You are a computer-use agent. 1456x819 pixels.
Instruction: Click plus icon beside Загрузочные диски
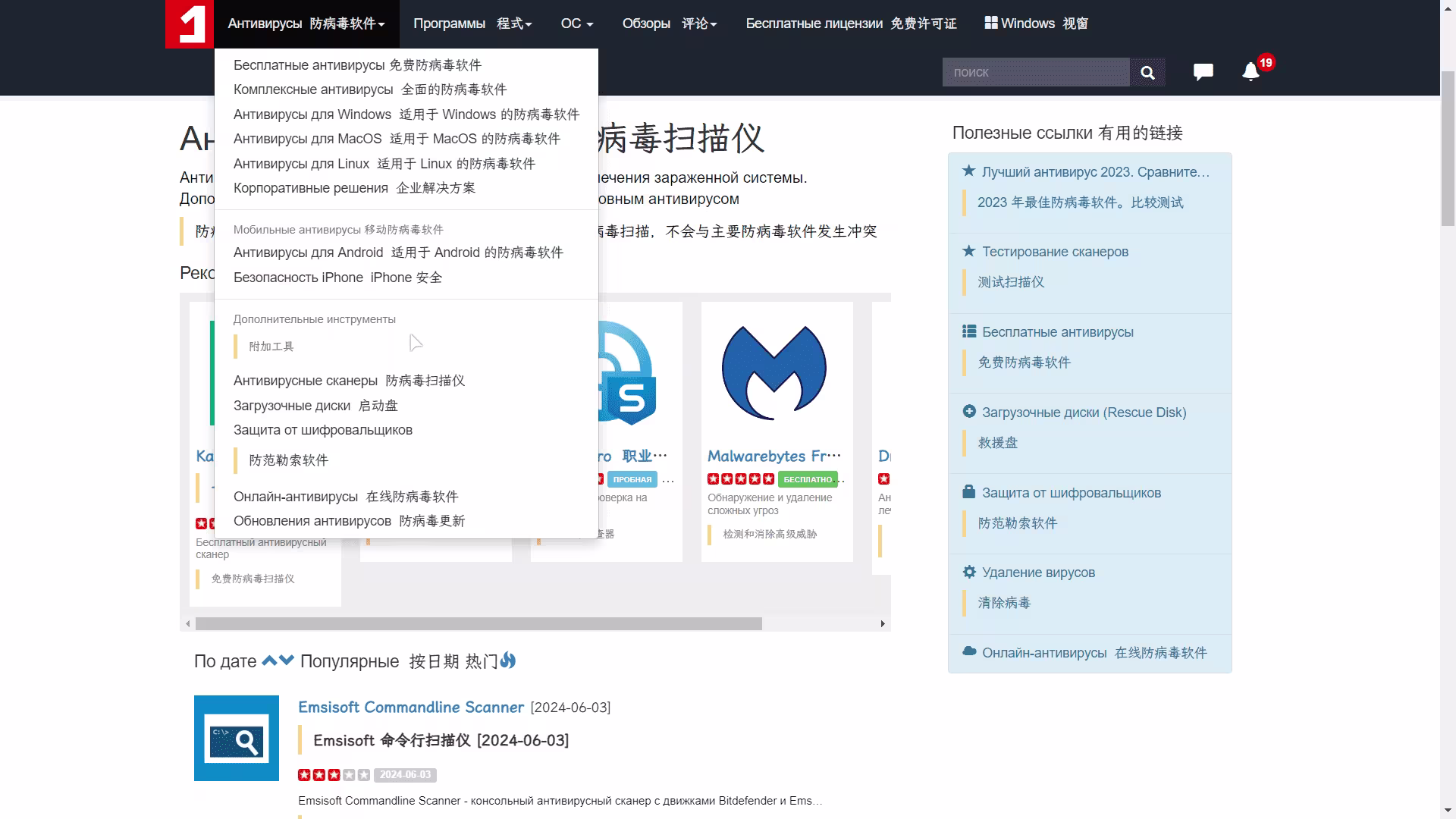[x=970, y=411]
